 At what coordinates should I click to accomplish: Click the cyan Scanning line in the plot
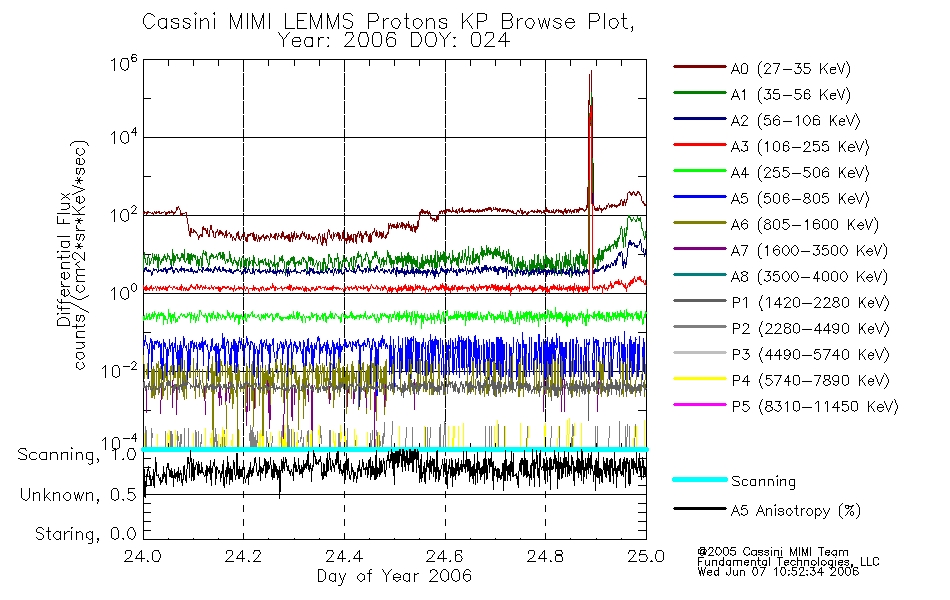click(x=394, y=449)
